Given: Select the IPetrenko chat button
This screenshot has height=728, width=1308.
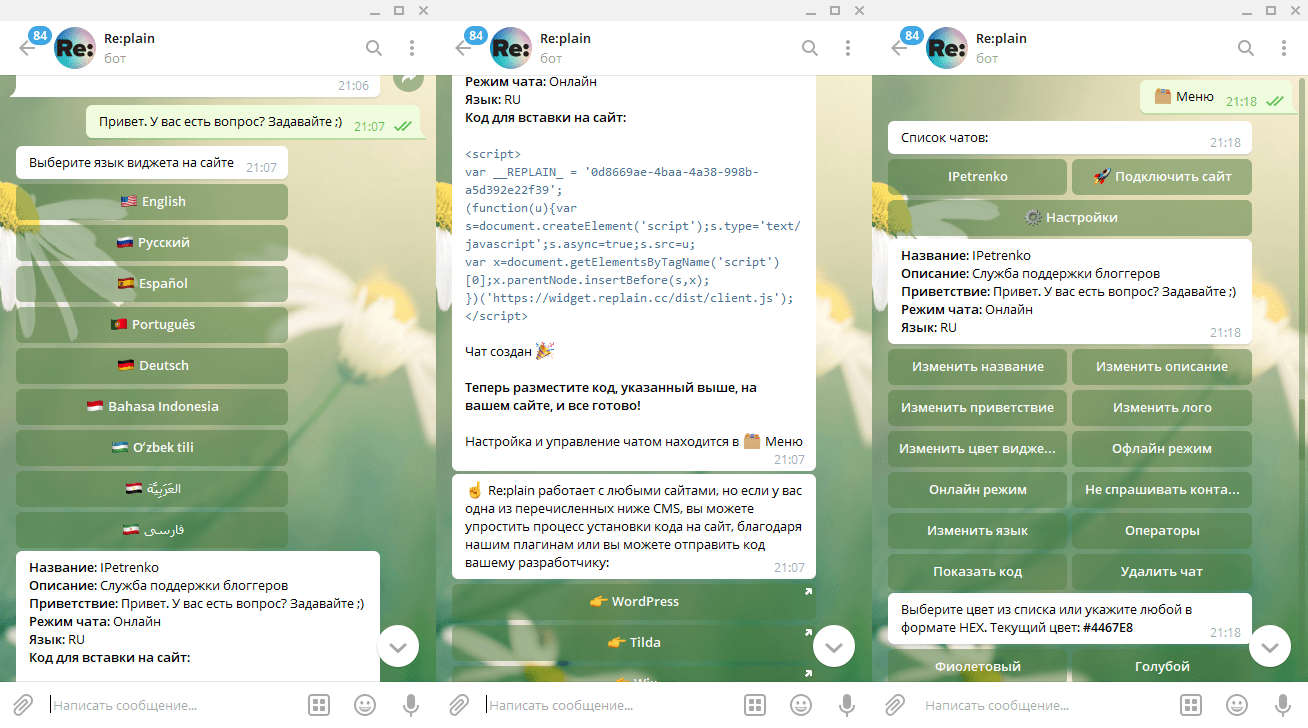Looking at the screenshot, I should pyautogui.click(x=978, y=176).
